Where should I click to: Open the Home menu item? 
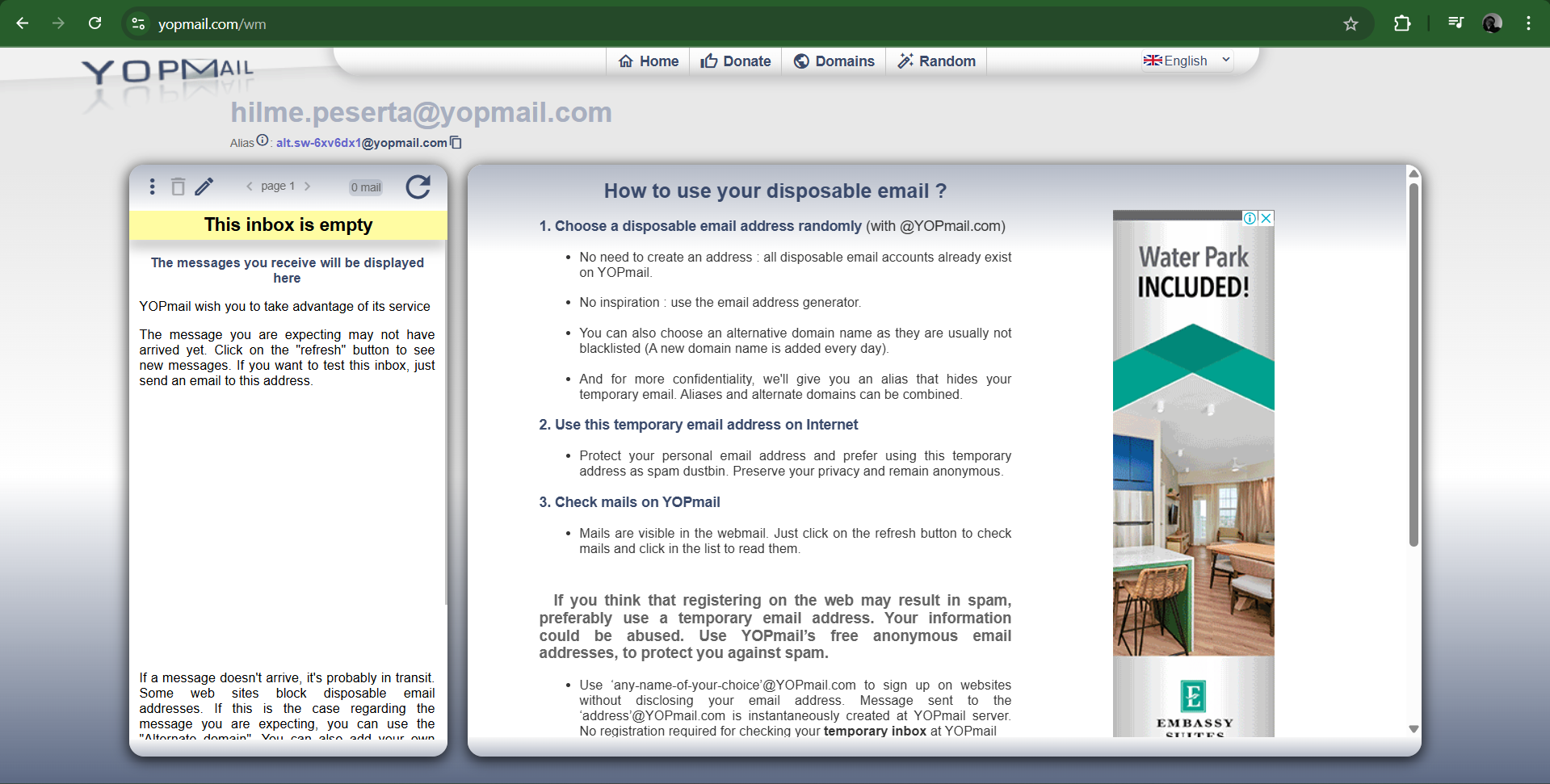pos(649,61)
